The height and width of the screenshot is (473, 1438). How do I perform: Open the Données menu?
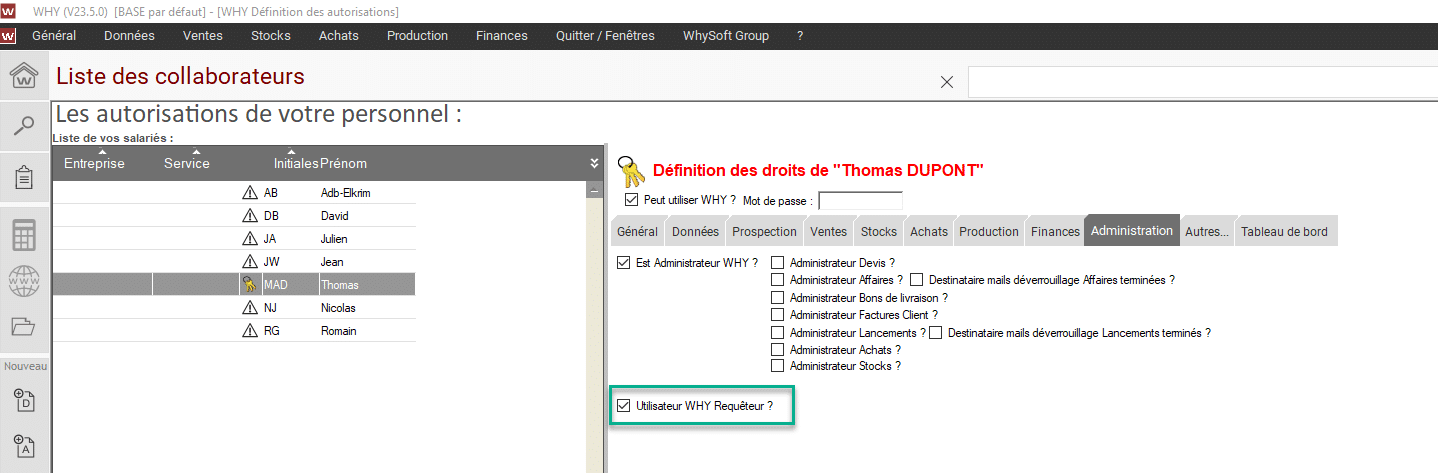(129, 35)
